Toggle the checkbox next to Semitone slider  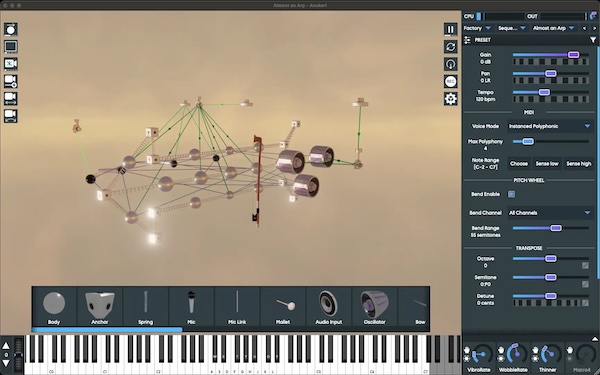click(585, 284)
